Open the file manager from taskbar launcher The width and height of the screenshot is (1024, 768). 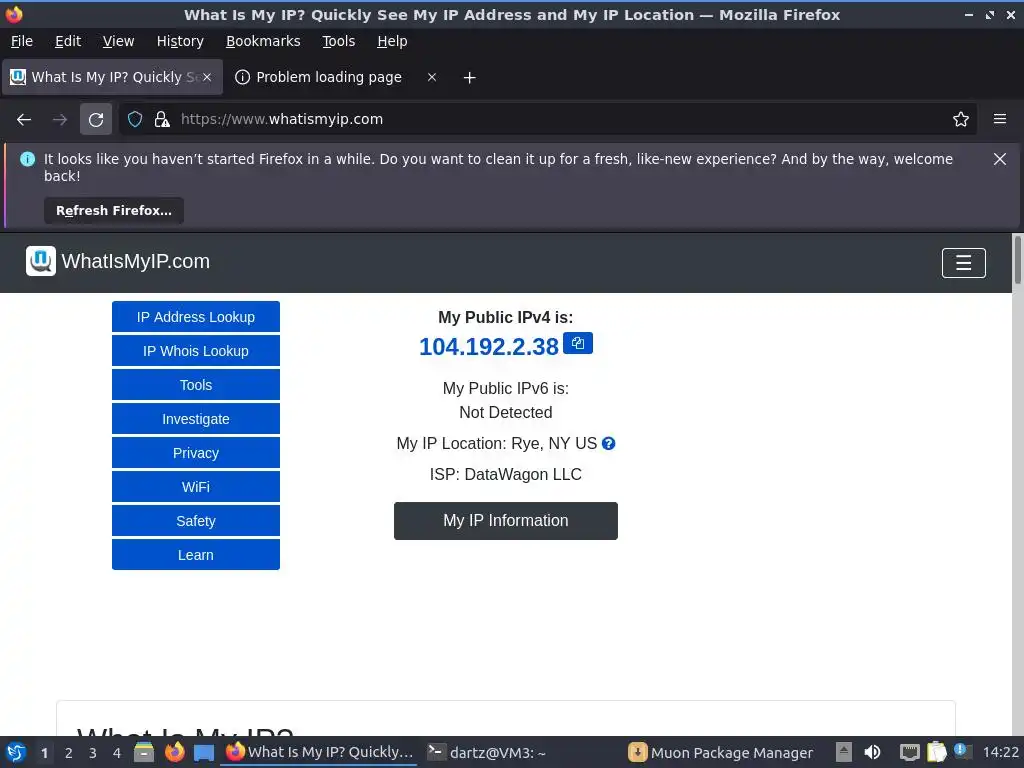144,753
